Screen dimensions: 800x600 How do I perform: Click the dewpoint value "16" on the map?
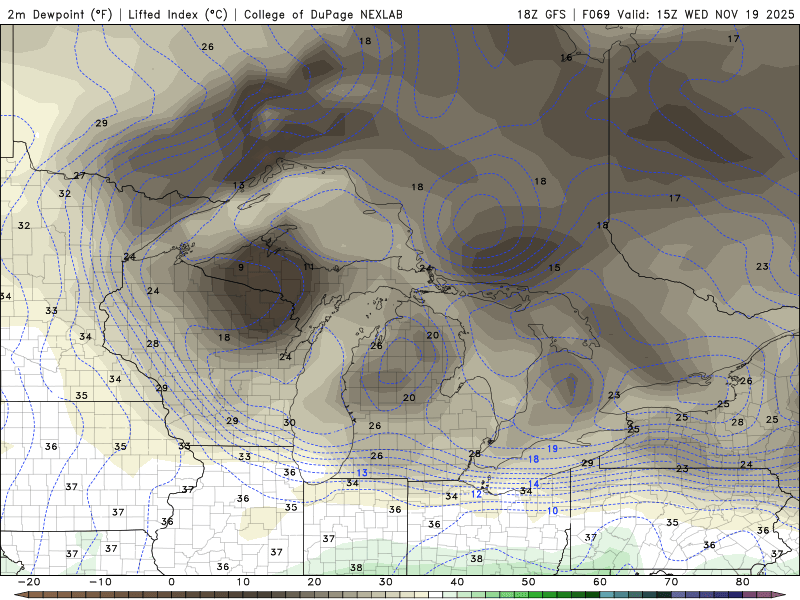[566, 58]
